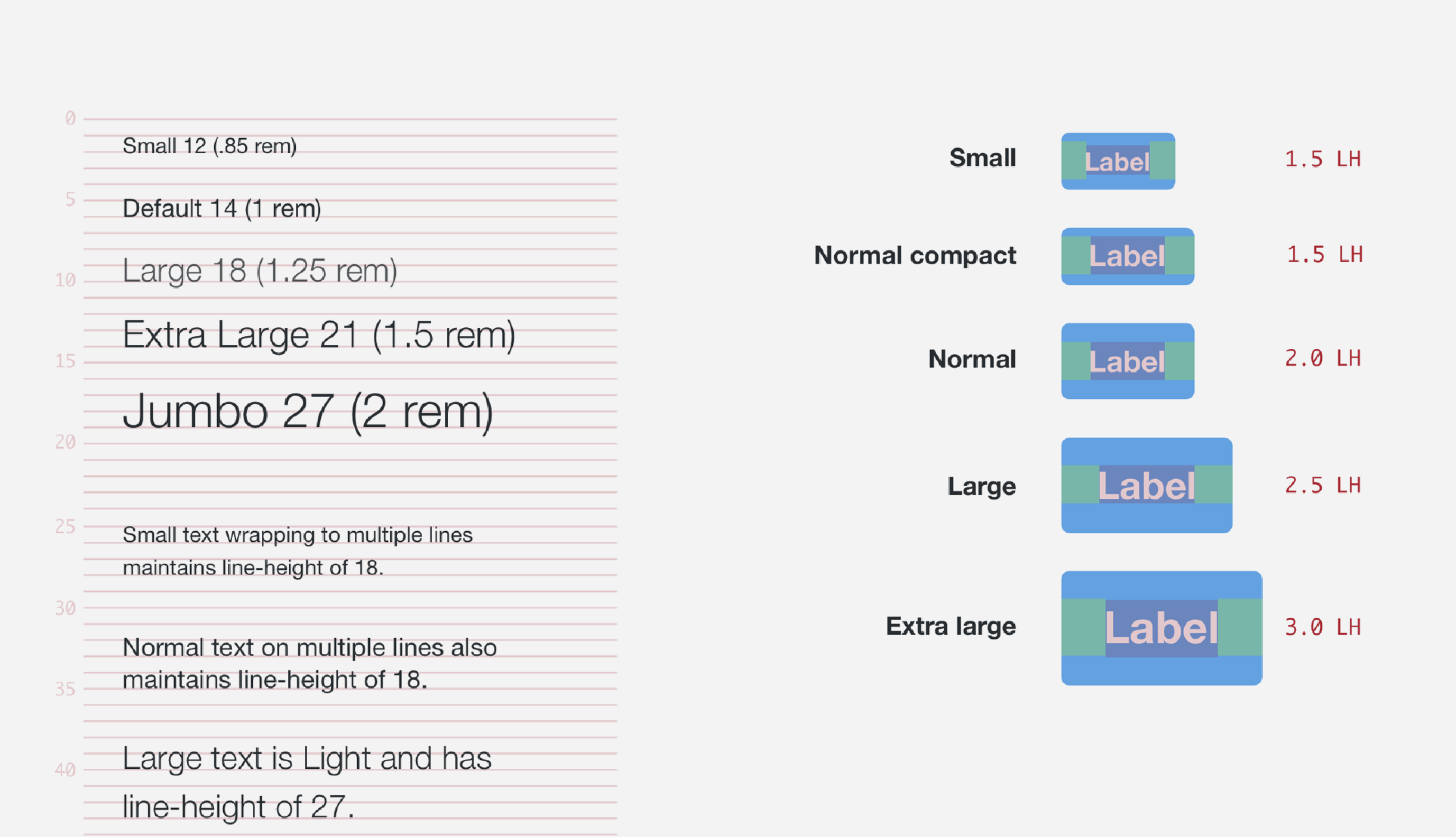Select the "Large 18 (1.25 rem)" text
1456x837 pixels.
[x=260, y=270]
